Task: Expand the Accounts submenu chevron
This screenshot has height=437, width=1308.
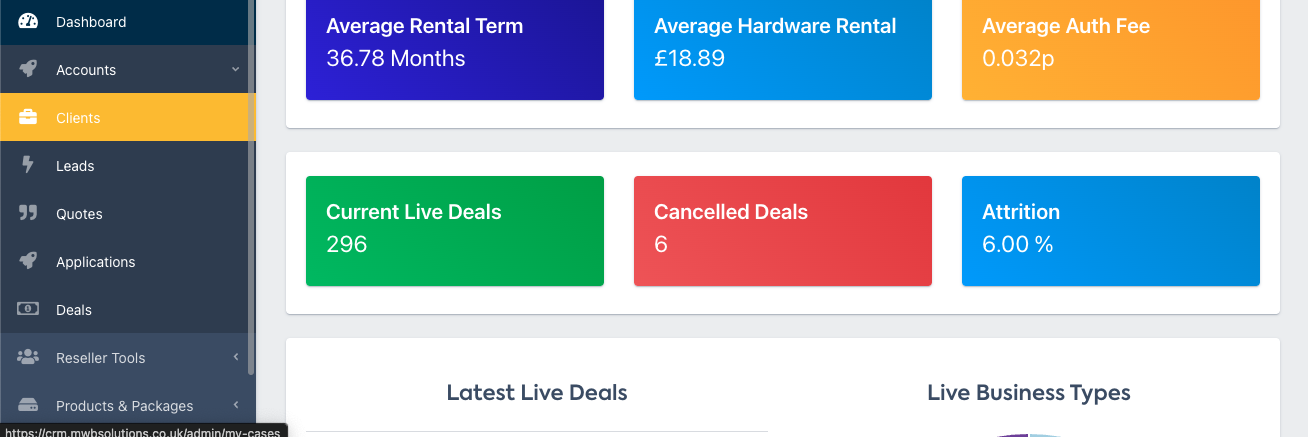Action: (x=235, y=69)
